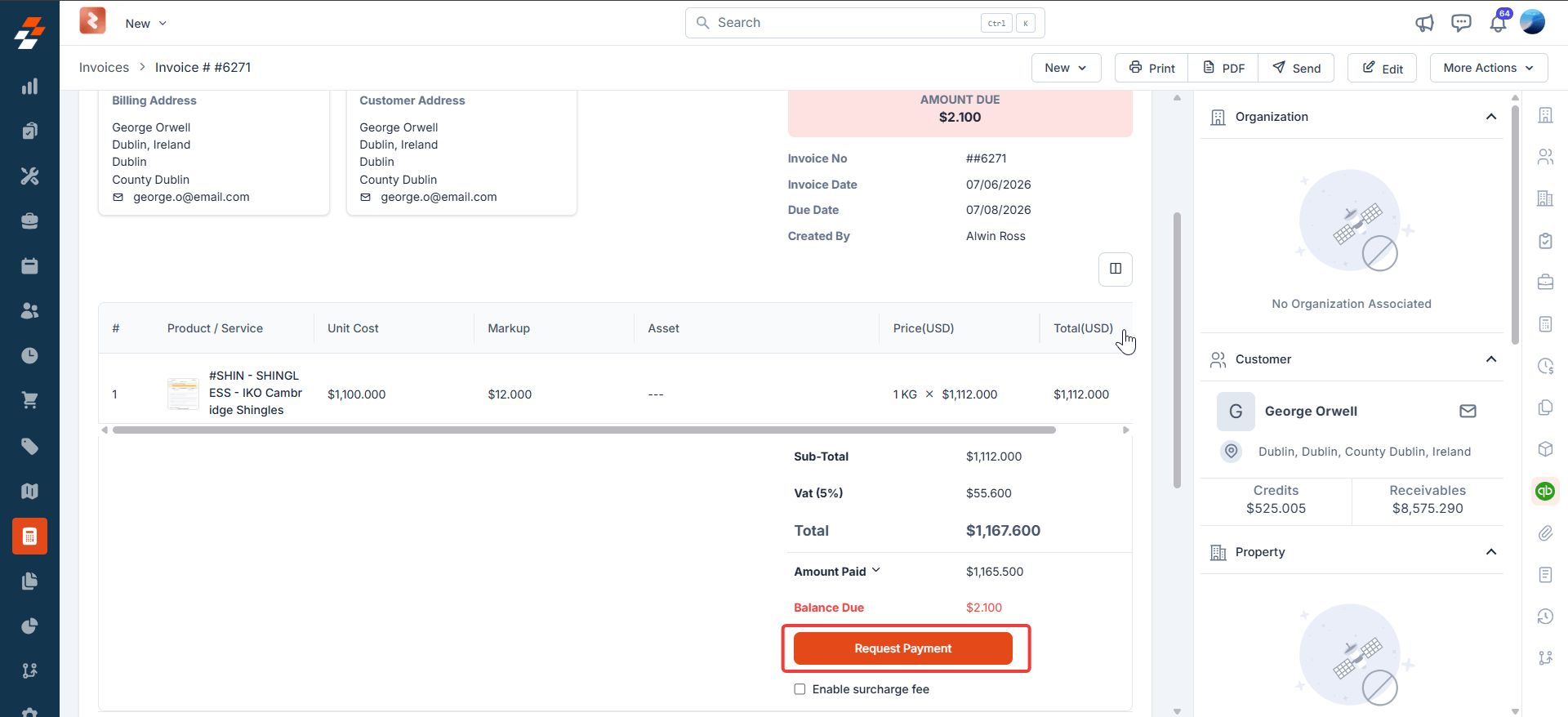Click the shingles product thumbnail image
1568x717 pixels.
[183, 394]
